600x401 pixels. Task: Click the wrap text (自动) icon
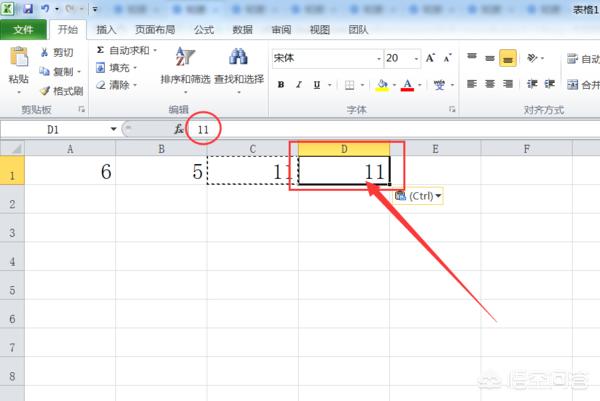click(572, 59)
